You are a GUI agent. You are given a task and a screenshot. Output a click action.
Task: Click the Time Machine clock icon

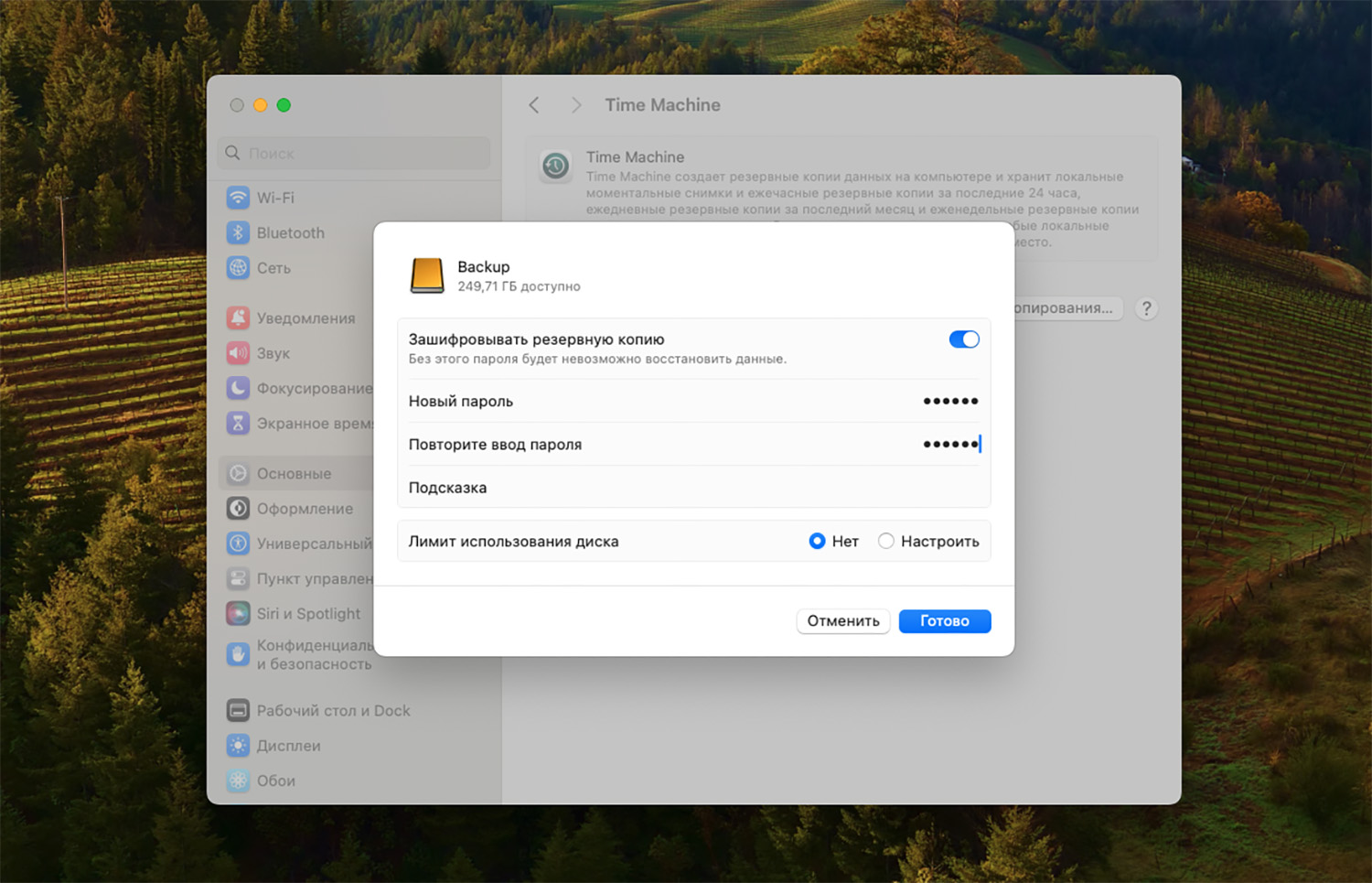555,167
